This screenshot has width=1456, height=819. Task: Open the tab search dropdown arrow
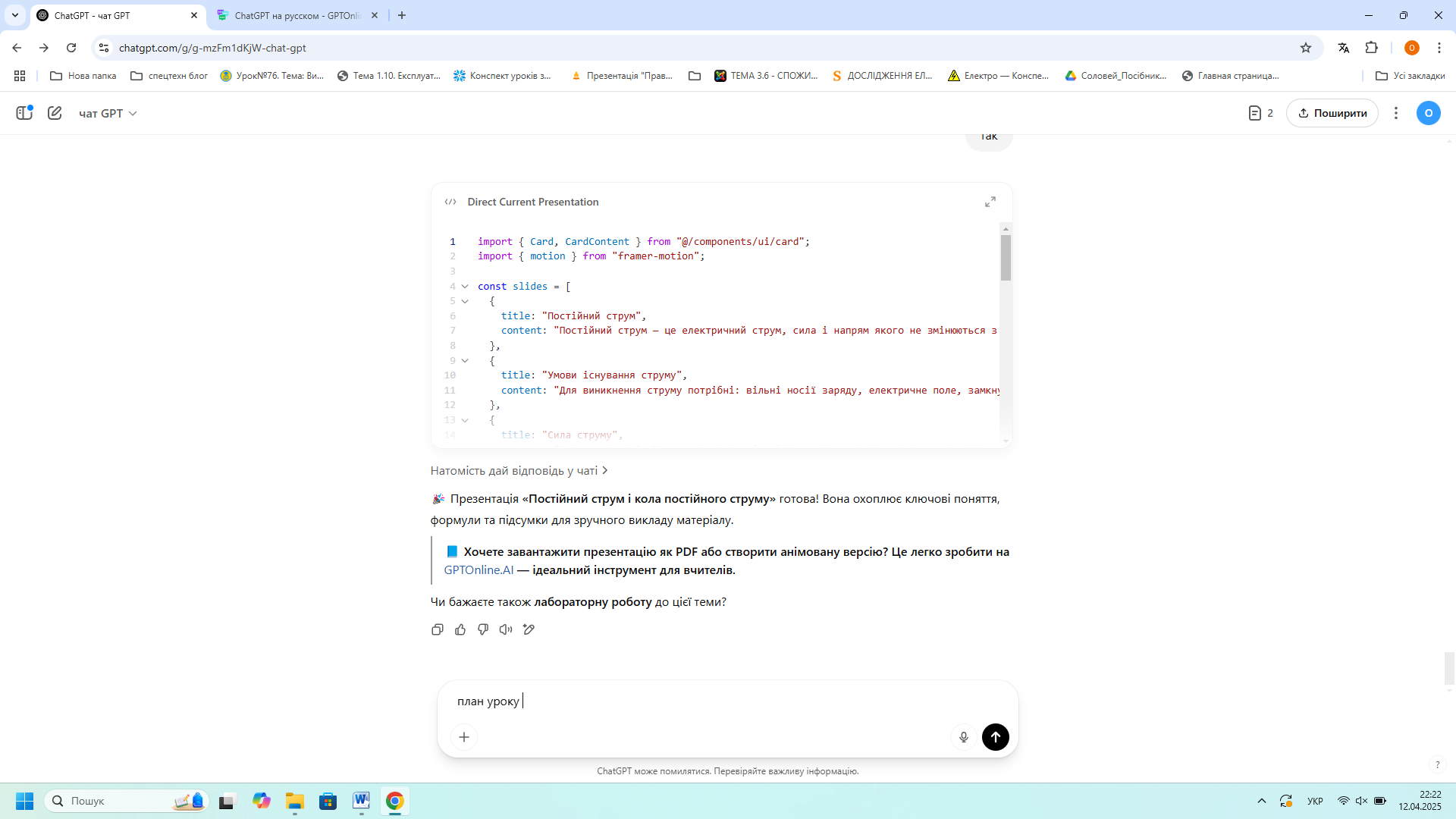15,15
